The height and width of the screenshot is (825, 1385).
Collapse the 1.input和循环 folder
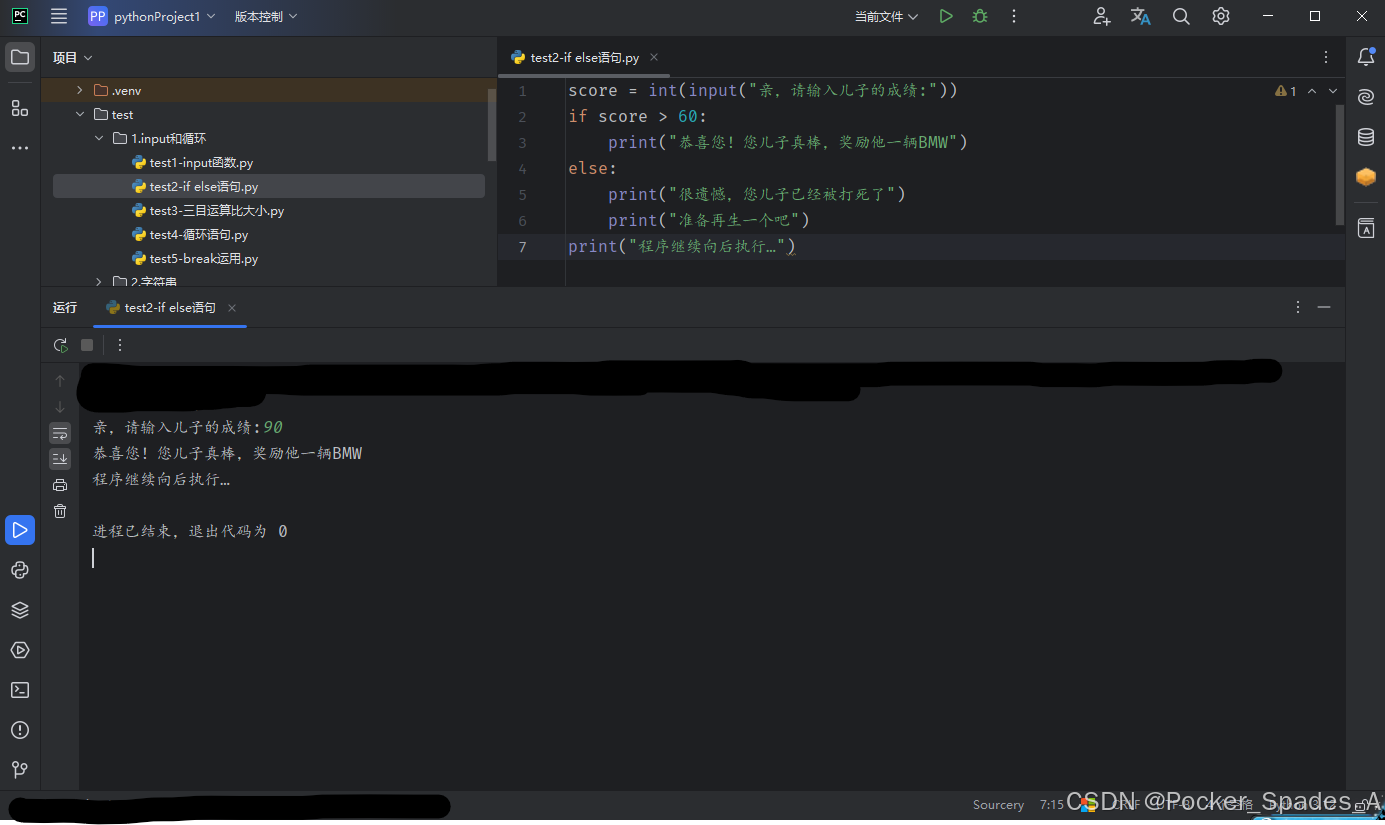pos(99,138)
